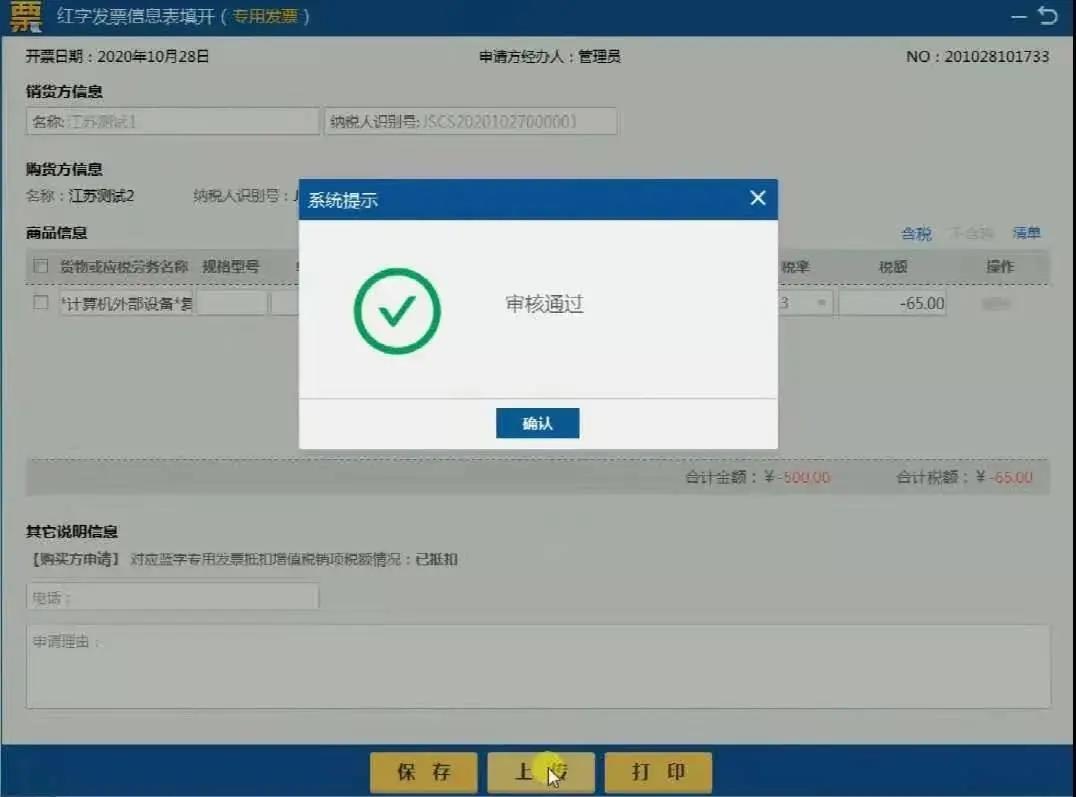The width and height of the screenshot is (1076, 797).
Task: Click the 上传 button
Action: point(540,771)
